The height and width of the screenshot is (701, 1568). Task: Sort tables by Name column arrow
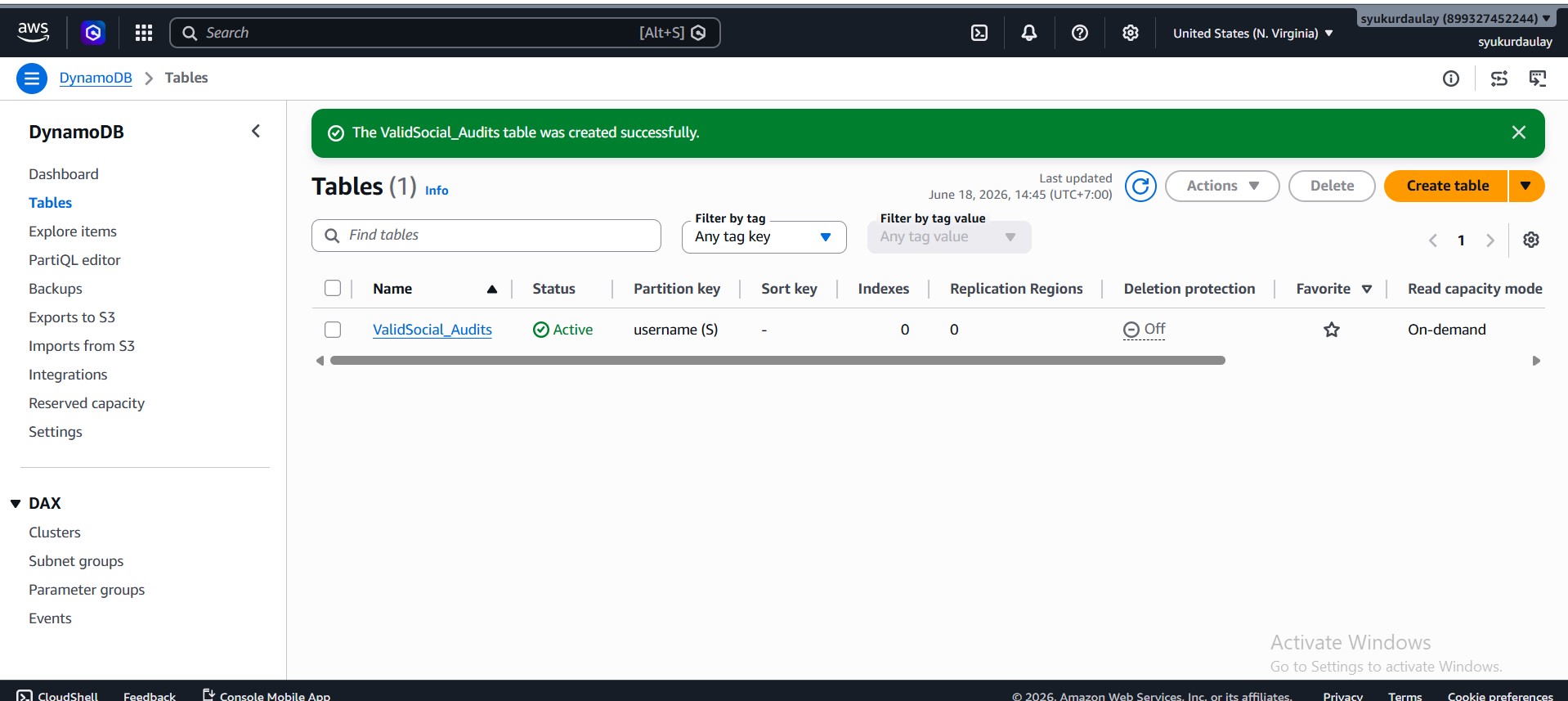coord(492,289)
